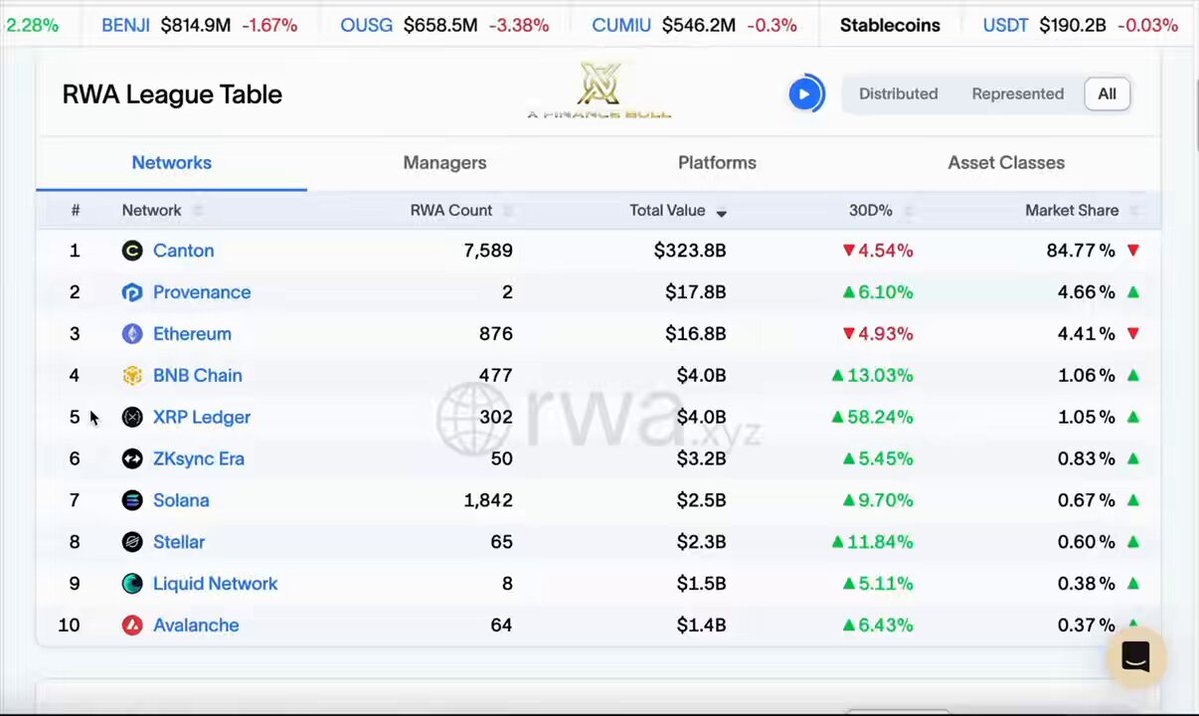The width and height of the screenshot is (1199, 716).
Task: Click the BNB Chain logo icon
Action: [132, 376]
